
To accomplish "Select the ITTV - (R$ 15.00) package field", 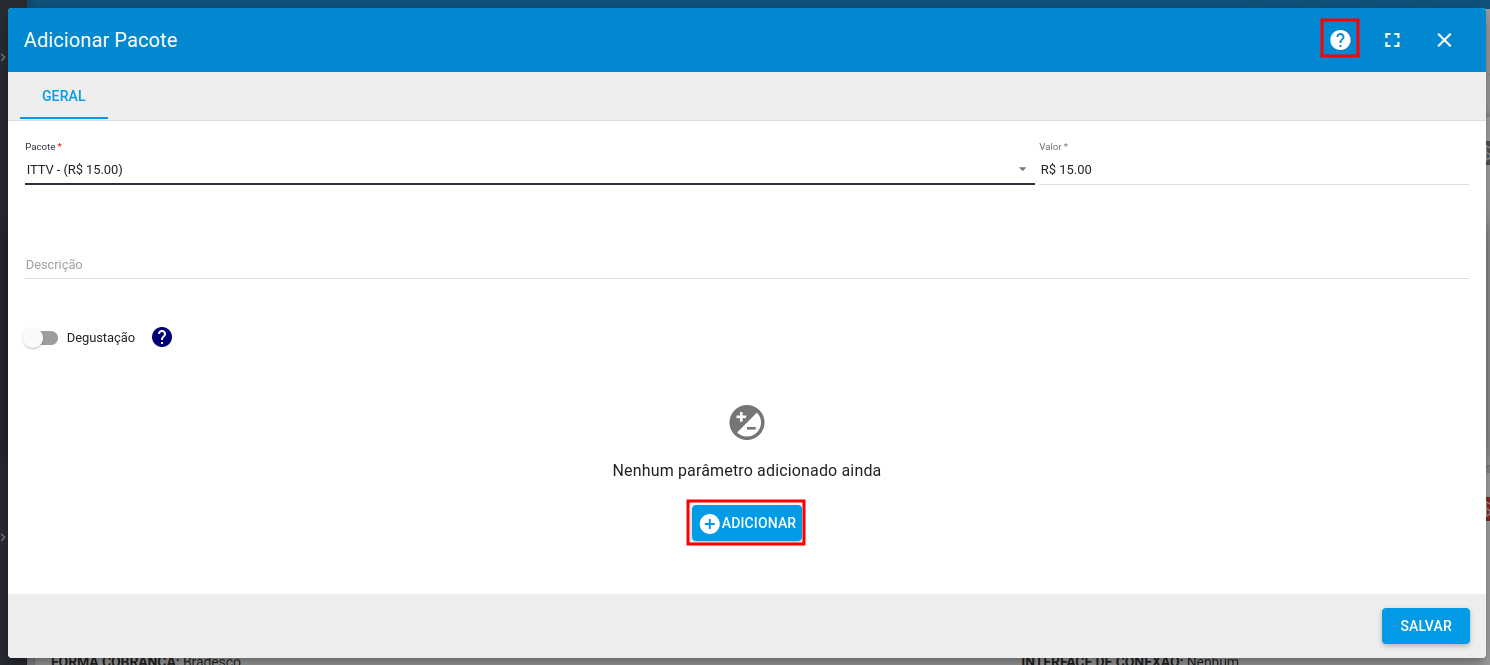I will tap(500, 170).
